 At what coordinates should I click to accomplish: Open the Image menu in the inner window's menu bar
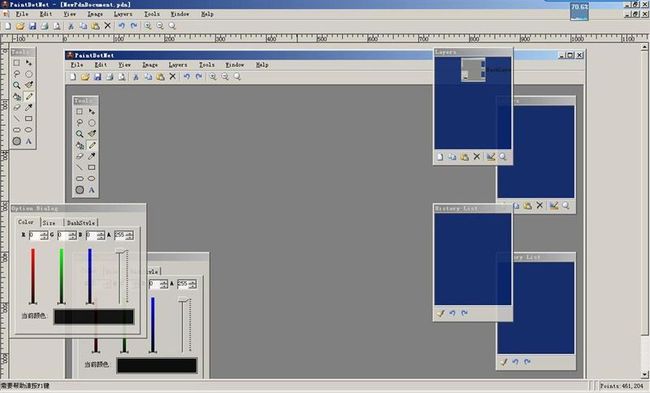tap(150, 65)
